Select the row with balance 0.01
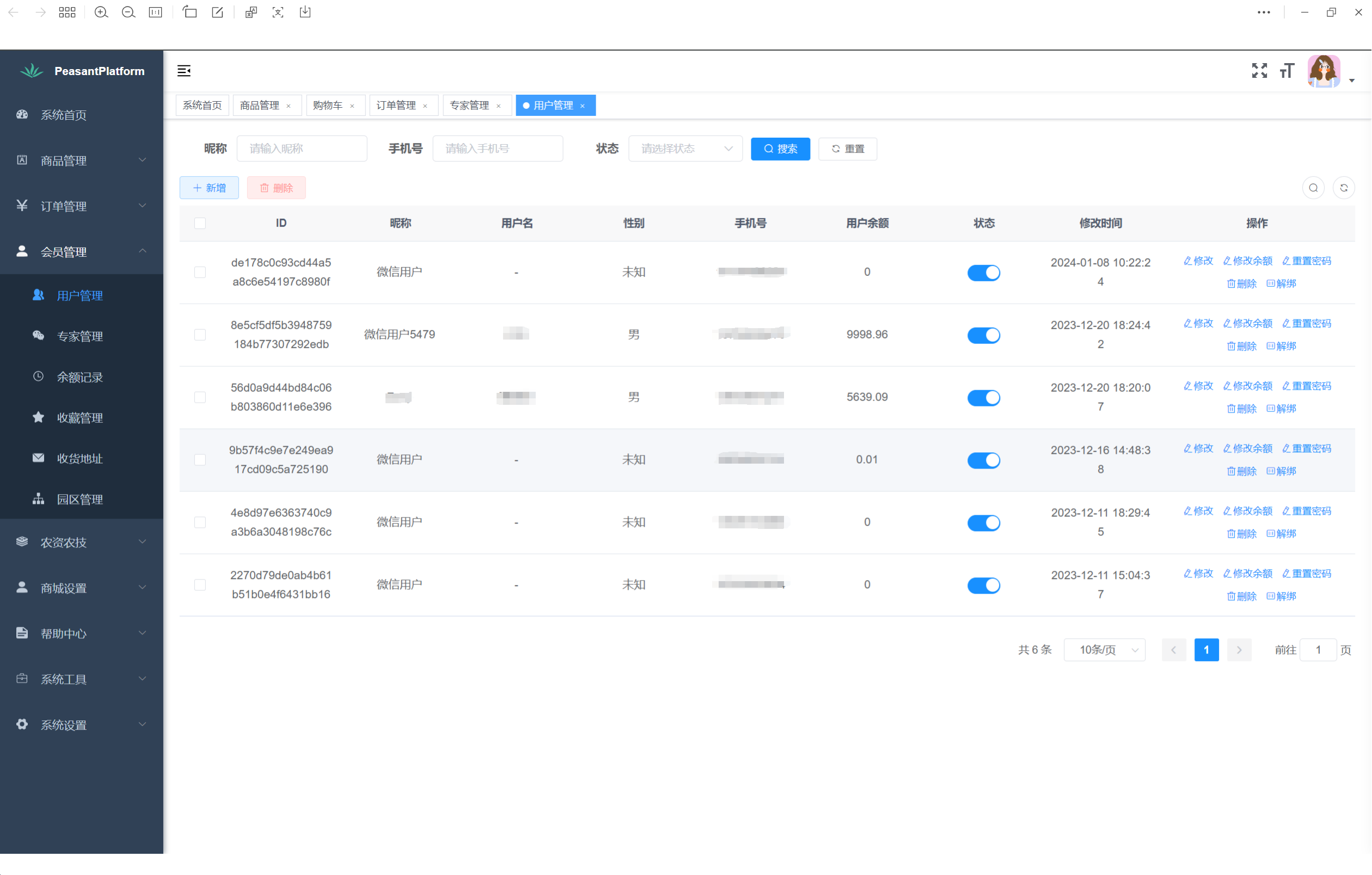The height and width of the screenshot is (875, 1372). click(x=200, y=460)
